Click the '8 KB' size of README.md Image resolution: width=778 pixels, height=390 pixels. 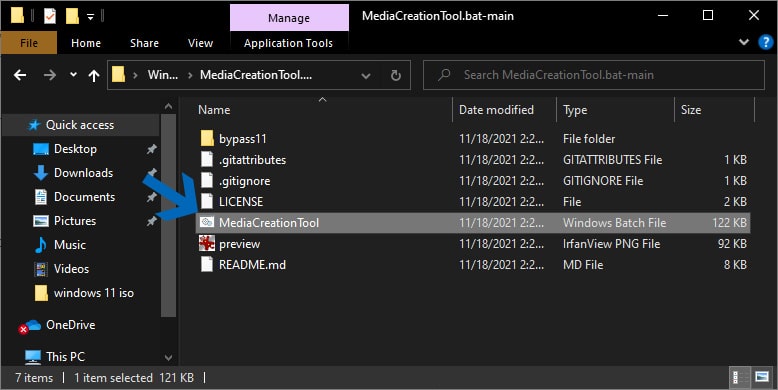coord(735,264)
